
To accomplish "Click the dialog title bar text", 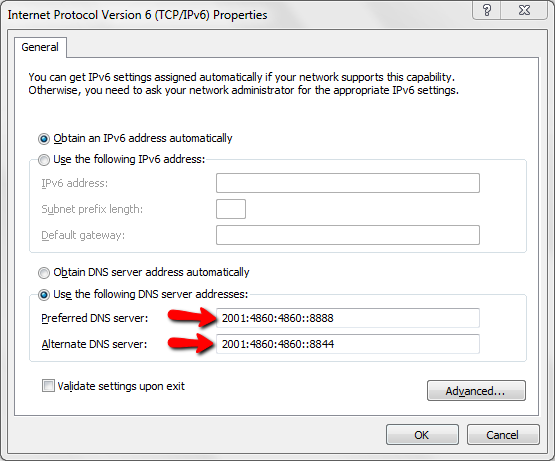I will (x=137, y=15).
